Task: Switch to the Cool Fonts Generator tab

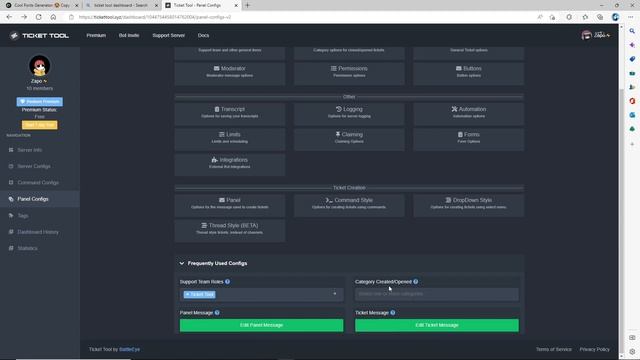Action: [41, 5]
